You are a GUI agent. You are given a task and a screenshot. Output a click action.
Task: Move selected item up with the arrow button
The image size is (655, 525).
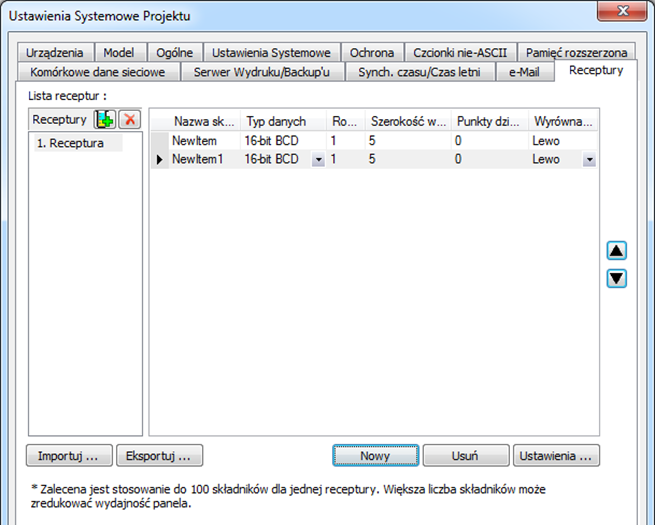click(617, 251)
